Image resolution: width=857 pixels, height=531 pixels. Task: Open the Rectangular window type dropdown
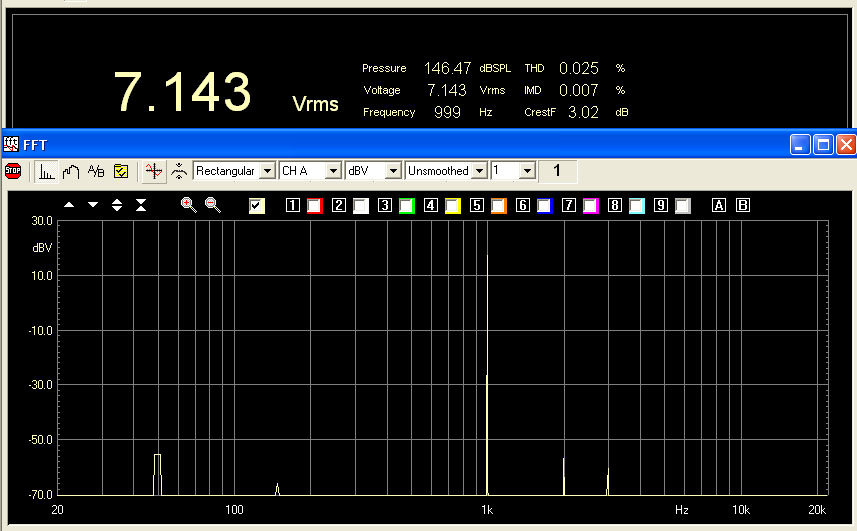[x=266, y=171]
